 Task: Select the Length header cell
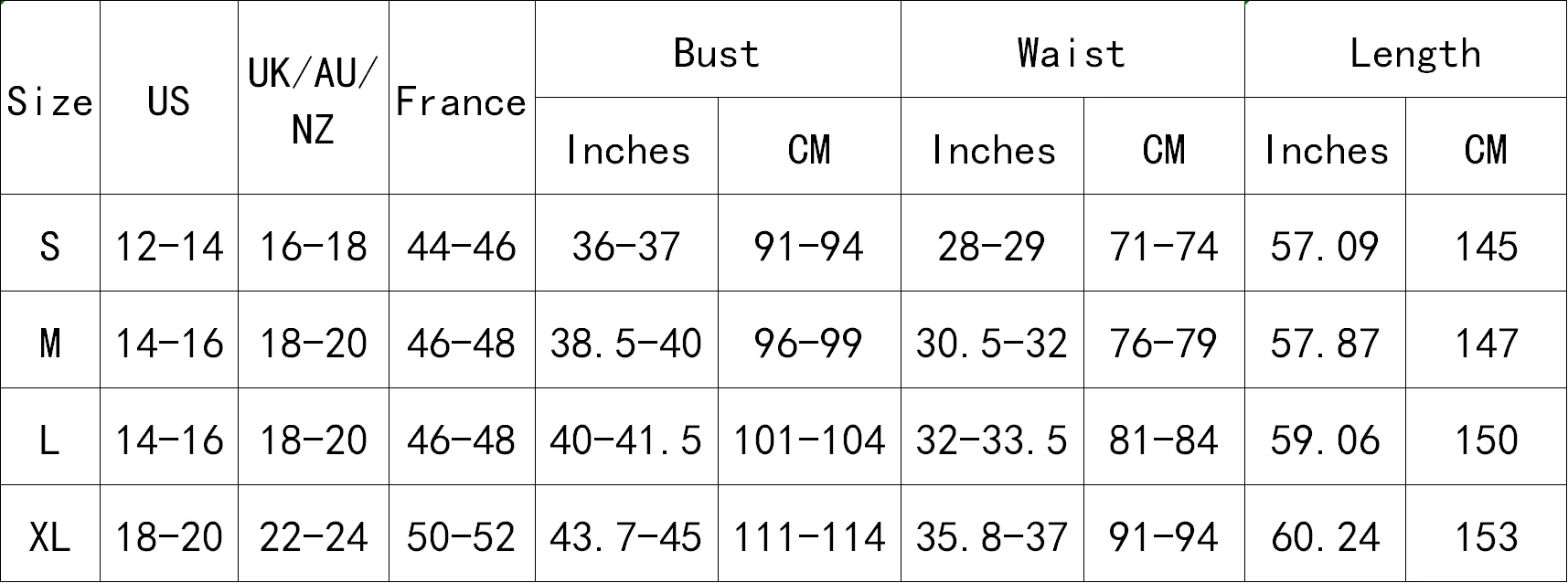point(1405,48)
